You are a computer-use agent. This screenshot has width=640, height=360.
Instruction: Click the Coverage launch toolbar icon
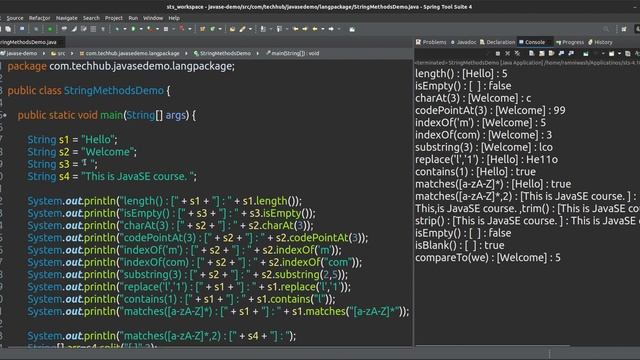pyautogui.click(x=150, y=29)
